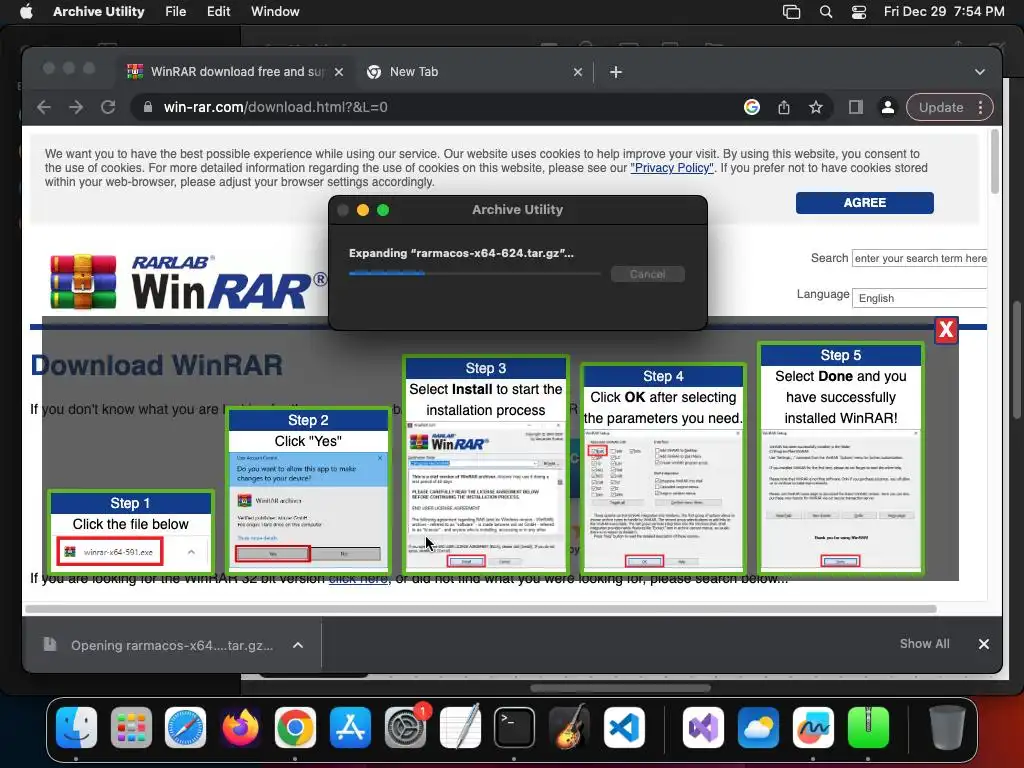Close the New Tab tab
This screenshot has height=768, width=1024.
(x=577, y=72)
